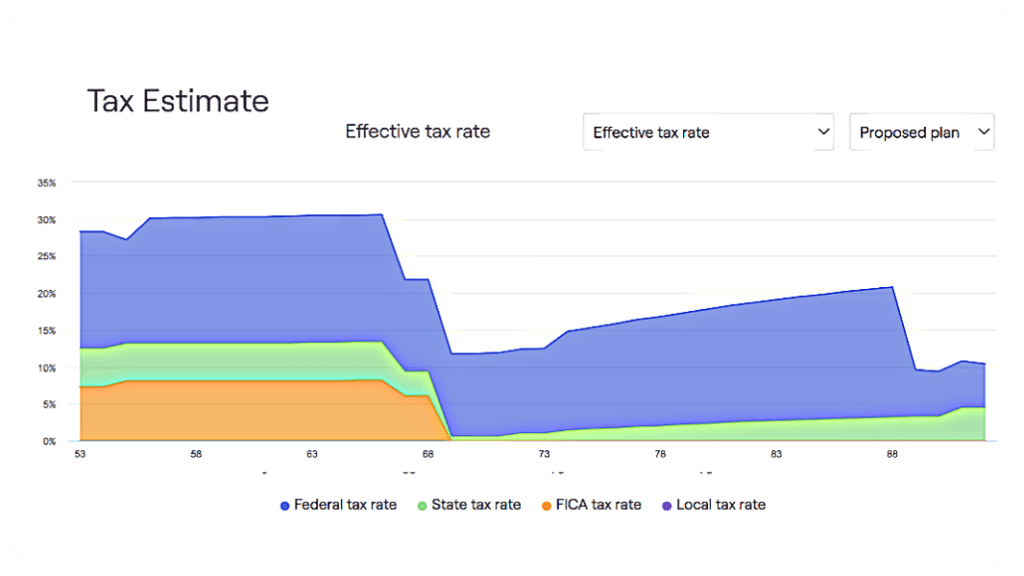Click age 68 on the x-axis

[428, 454]
